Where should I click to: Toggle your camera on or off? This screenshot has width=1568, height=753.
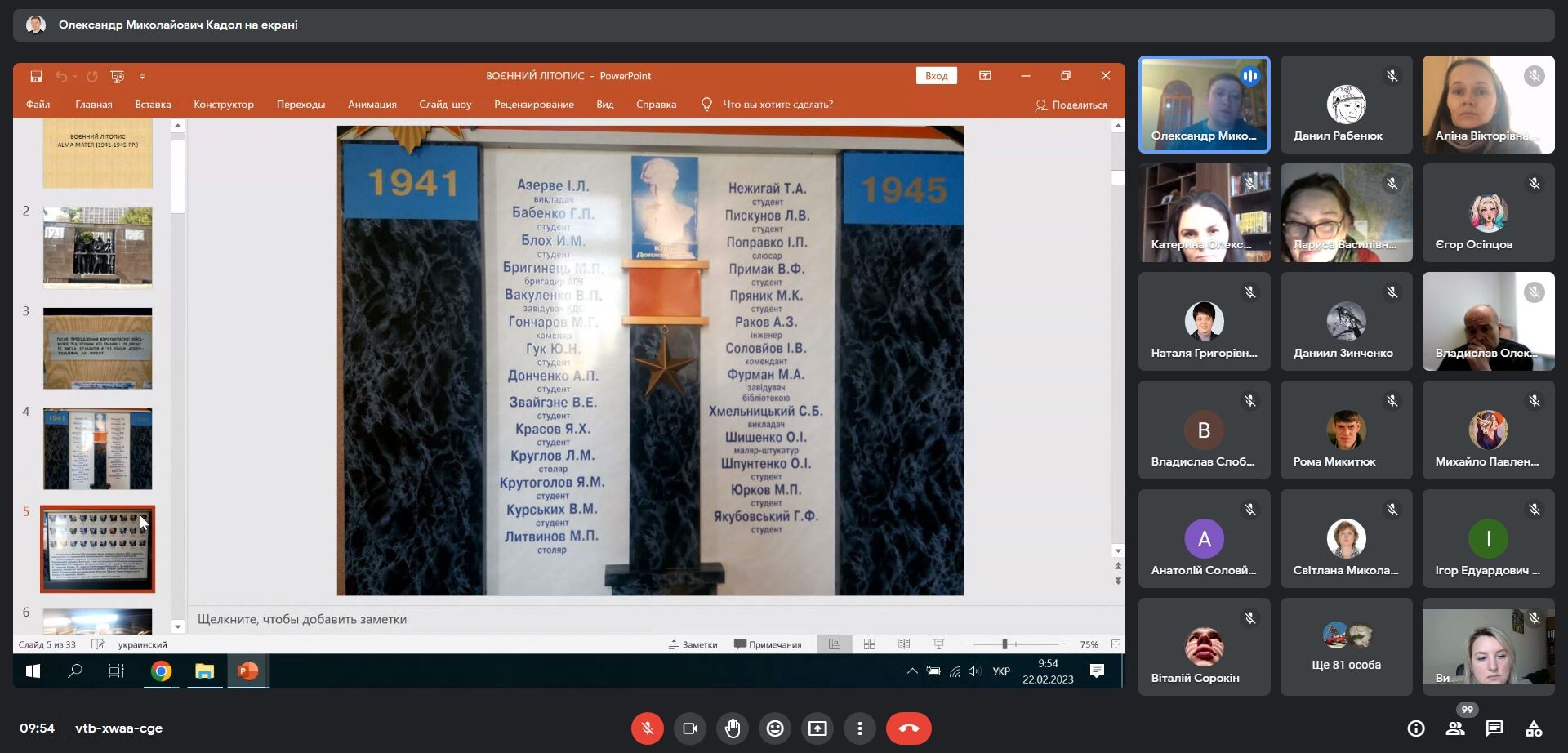[x=690, y=728]
